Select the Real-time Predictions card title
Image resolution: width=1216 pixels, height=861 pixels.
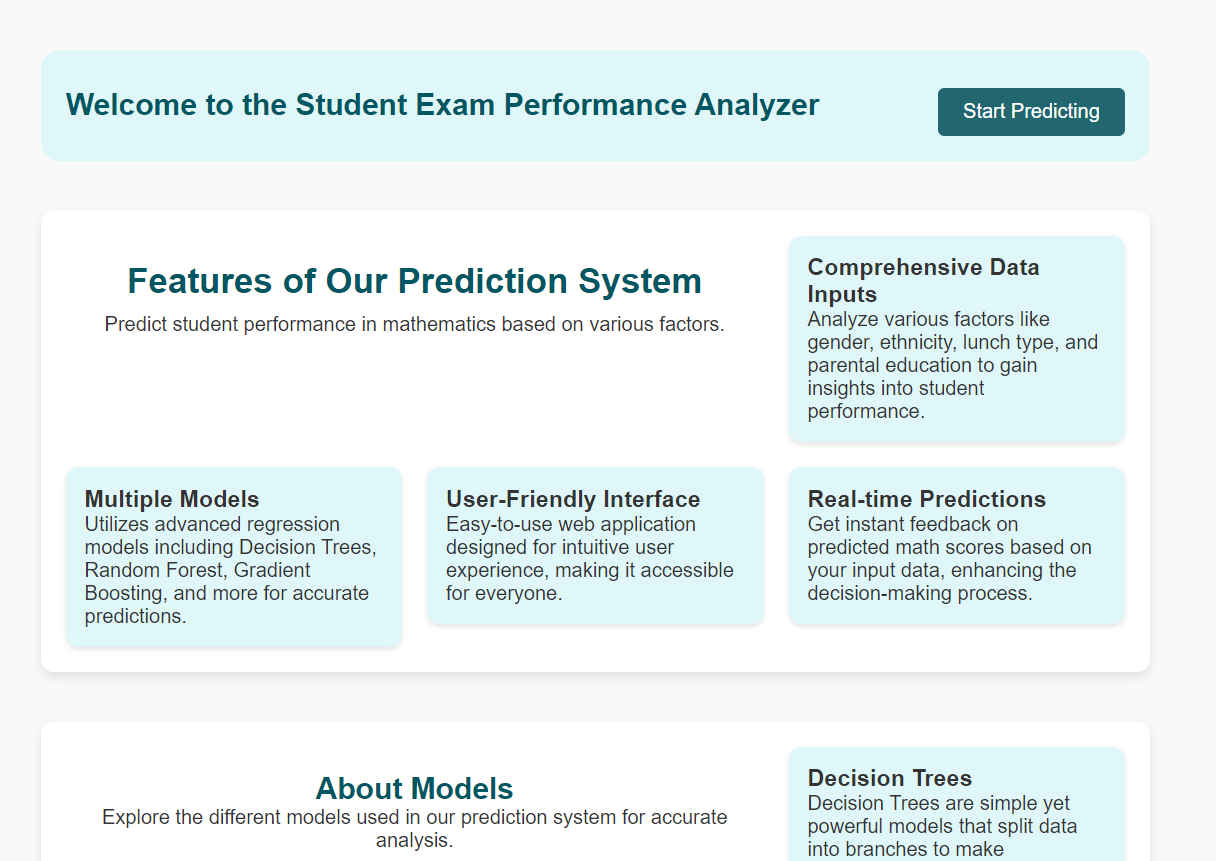[926, 499]
